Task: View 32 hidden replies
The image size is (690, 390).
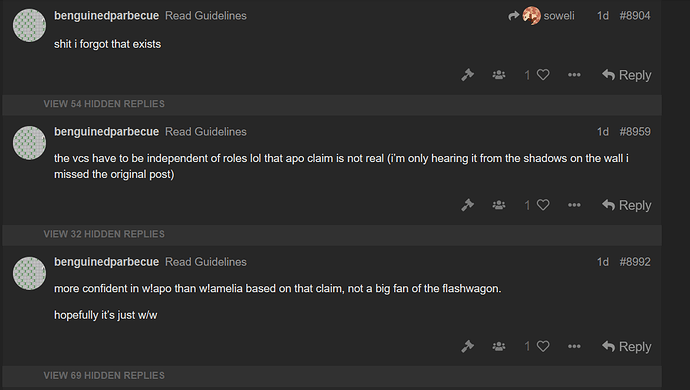Action: 104,234
